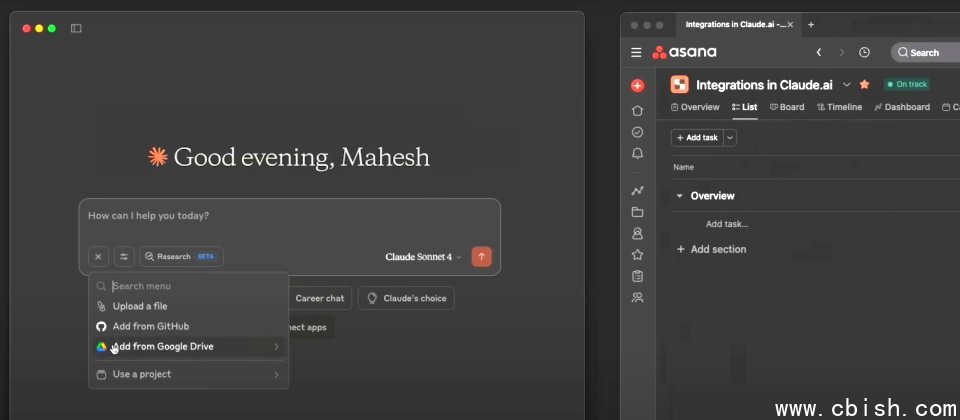Go forward in Asana navigation
This screenshot has width=960, height=420.
(841, 53)
